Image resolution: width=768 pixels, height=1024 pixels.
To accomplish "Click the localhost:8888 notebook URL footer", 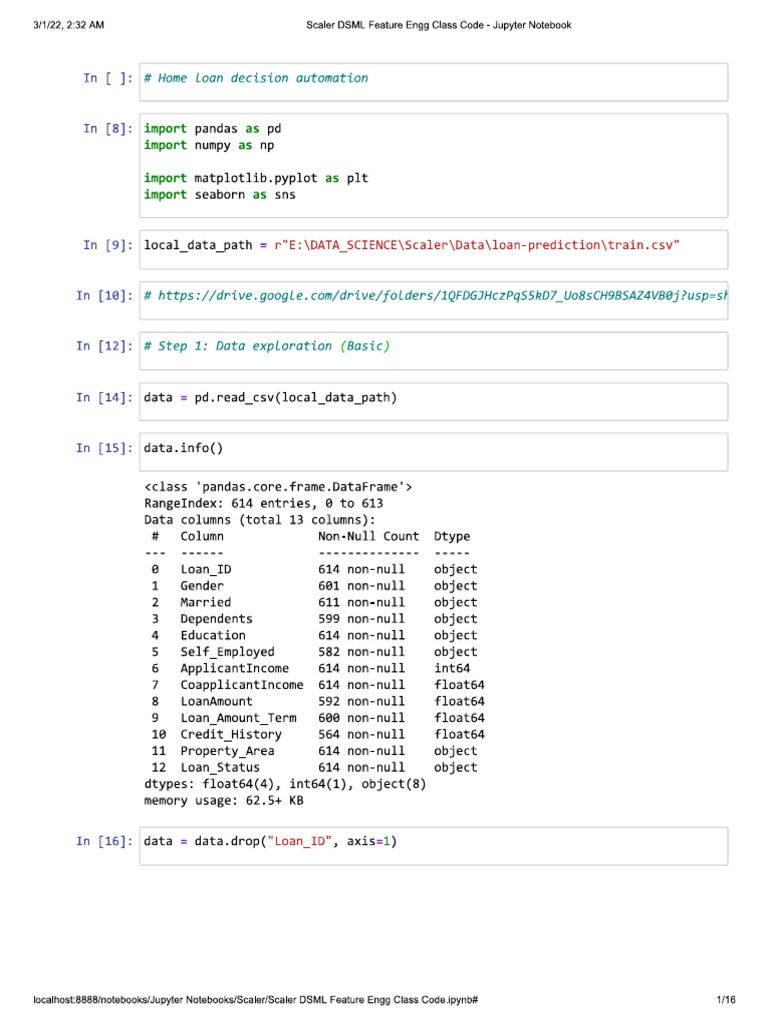I will click(x=255, y=999).
